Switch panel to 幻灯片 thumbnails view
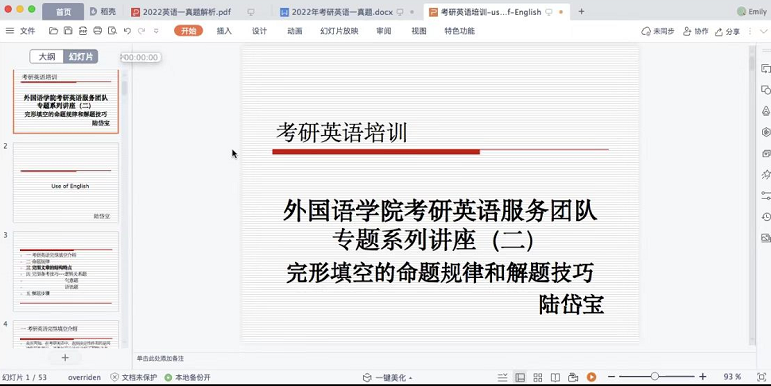This screenshot has width=771, height=386. tap(81, 57)
